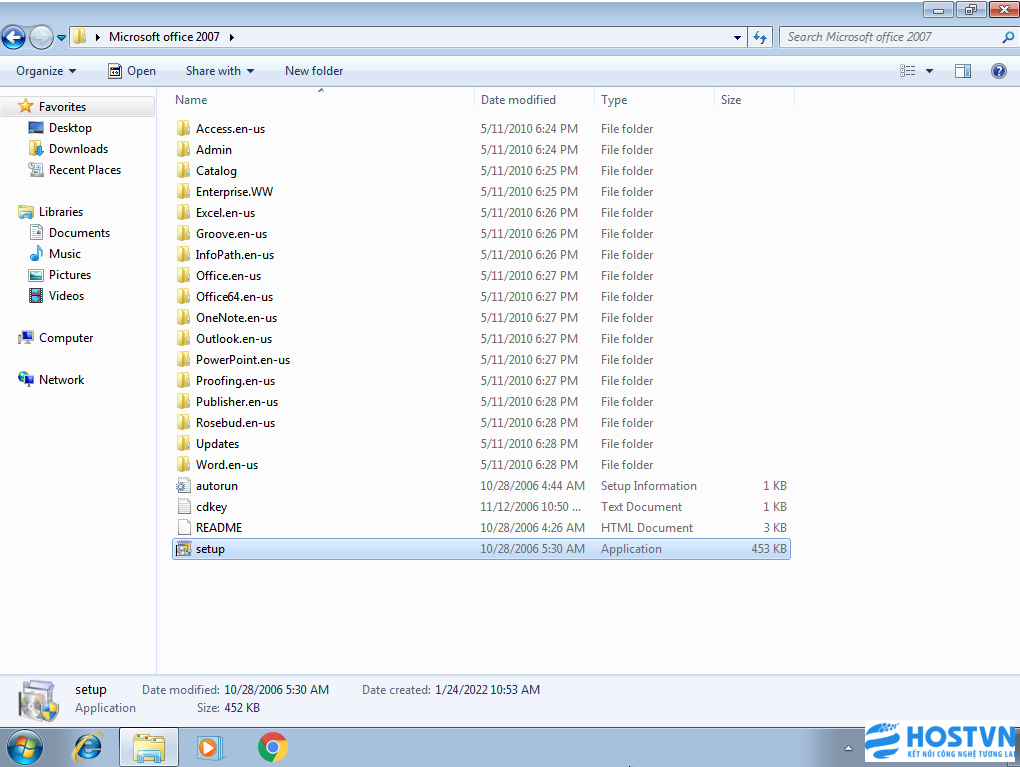Select the Updates folder name
The height and width of the screenshot is (767, 1020).
click(x=217, y=444)
